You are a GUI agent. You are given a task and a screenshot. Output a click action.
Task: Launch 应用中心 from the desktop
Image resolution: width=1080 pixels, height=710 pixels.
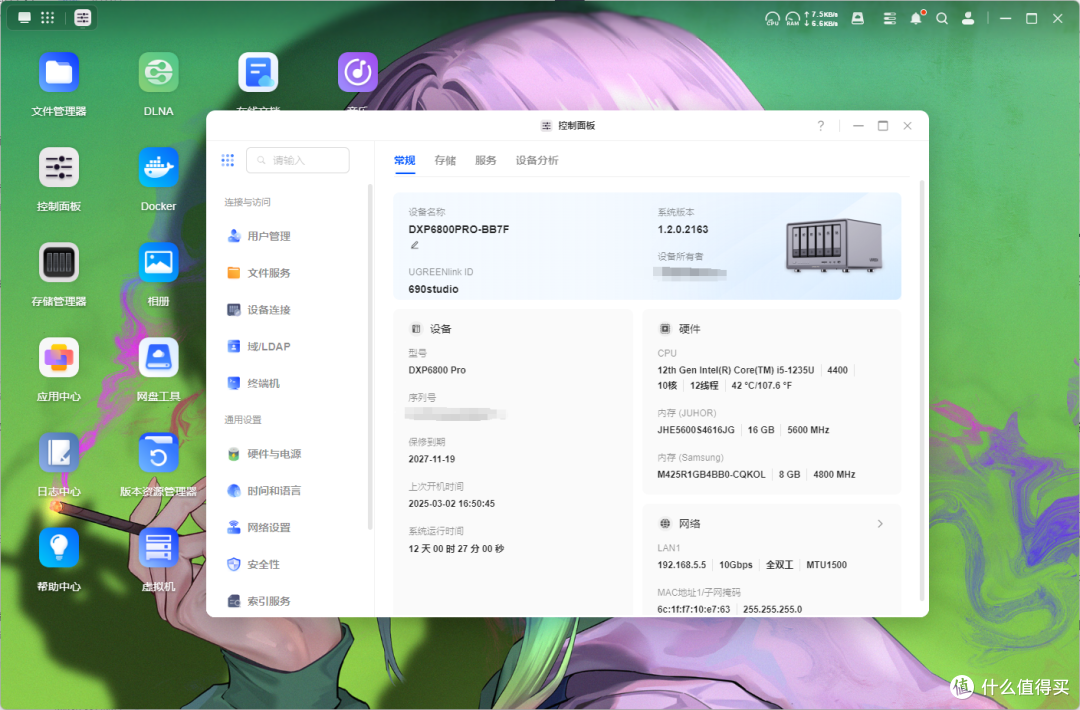pyautogui.click(x=59, y=357)
